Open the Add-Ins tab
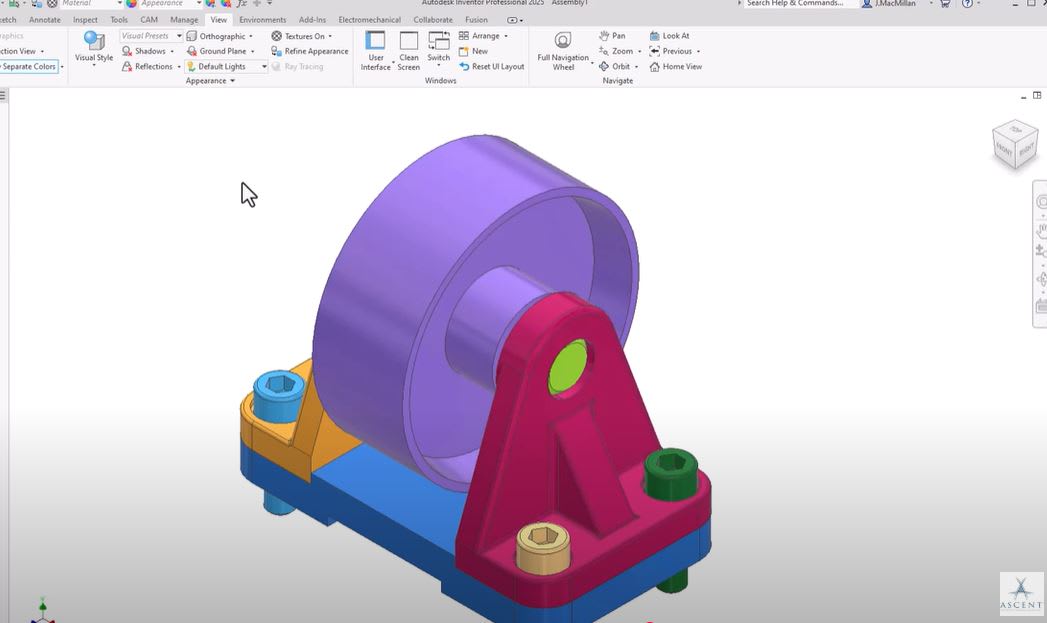 coord(312,20)
